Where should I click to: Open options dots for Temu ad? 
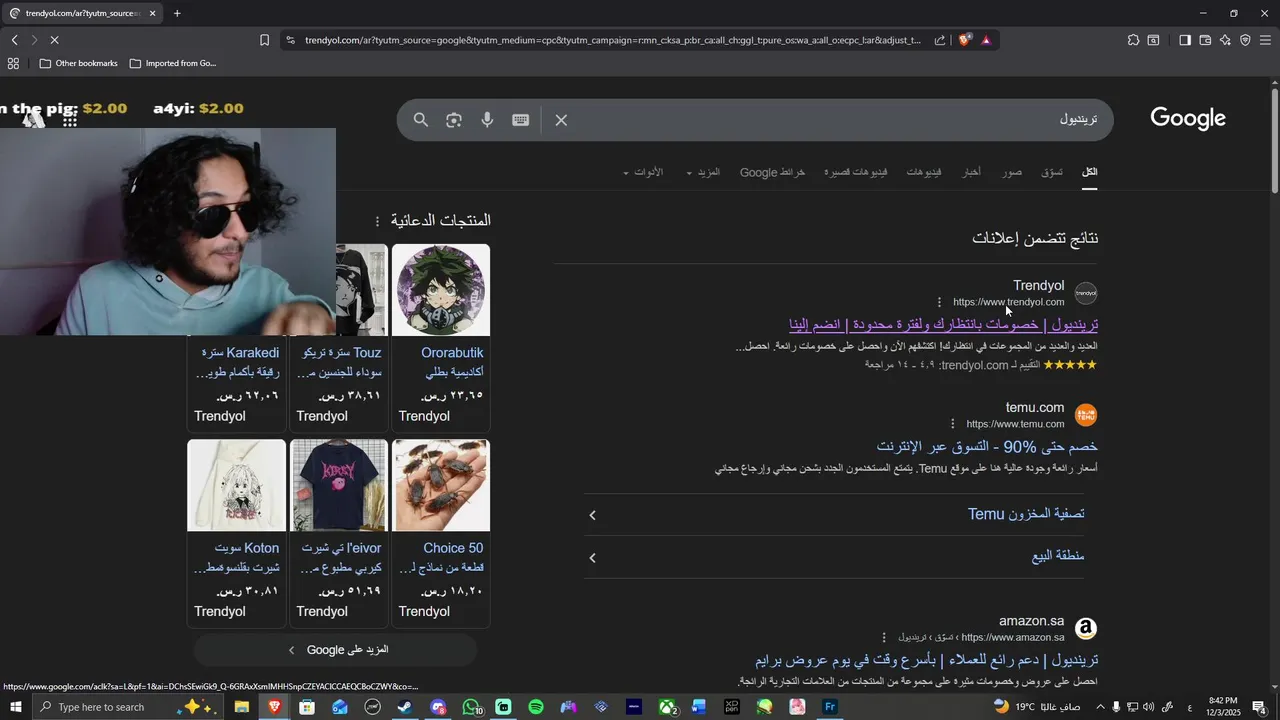[x=952, y=424]
